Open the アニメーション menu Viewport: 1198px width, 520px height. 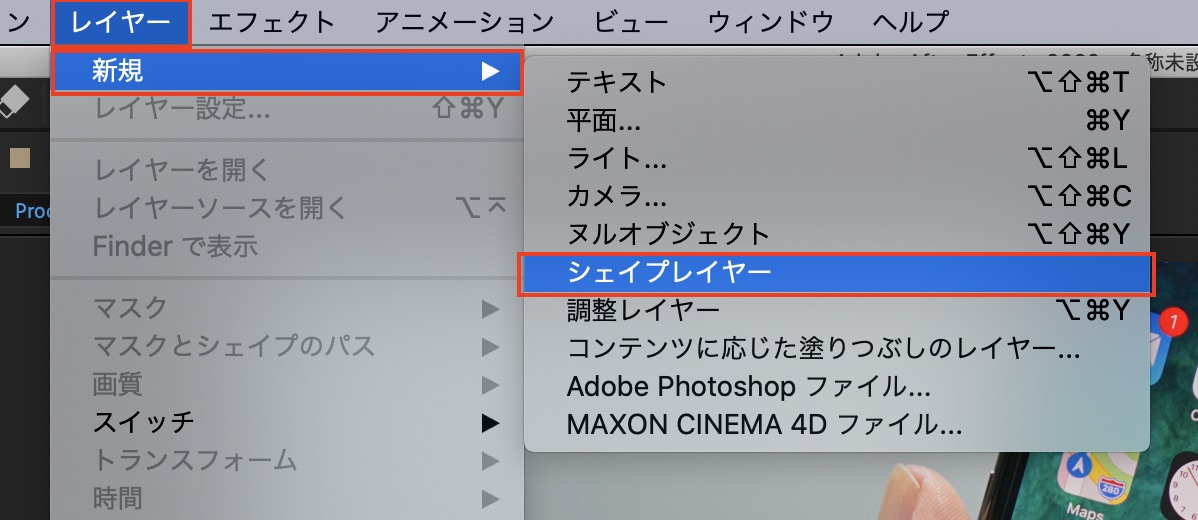click(464, 22)
